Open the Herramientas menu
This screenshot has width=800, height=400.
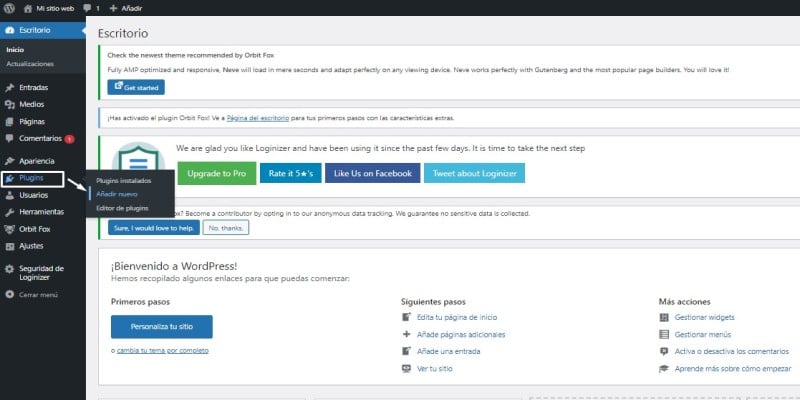(43, 212)
